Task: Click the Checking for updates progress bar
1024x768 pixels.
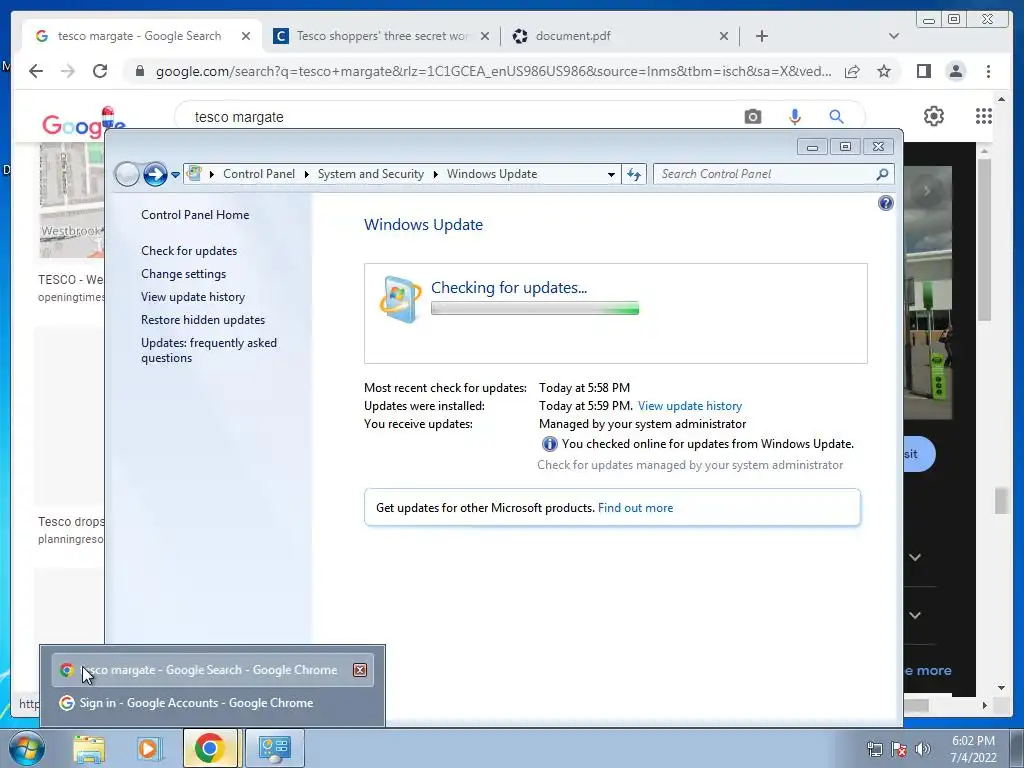Action: pyautogui.click(x=535, y=308)
